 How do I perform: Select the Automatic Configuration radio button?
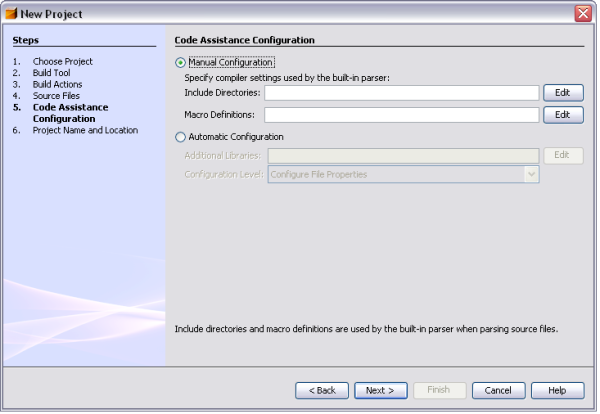coord(181,137)
